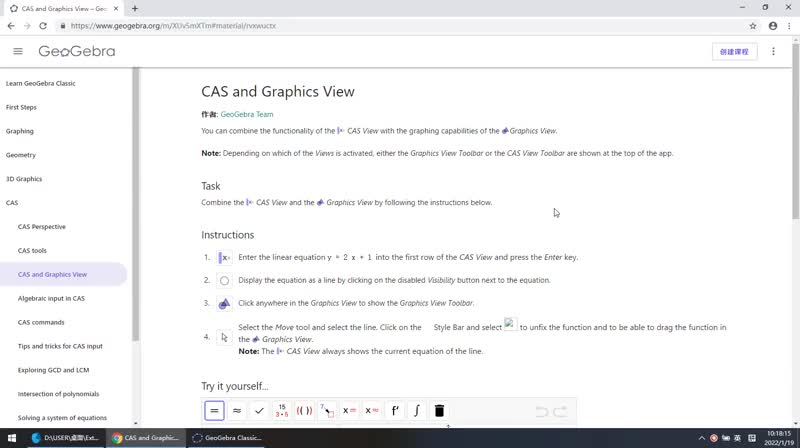Select the CAS and Graphics View sidebar item

click(63, 275)
